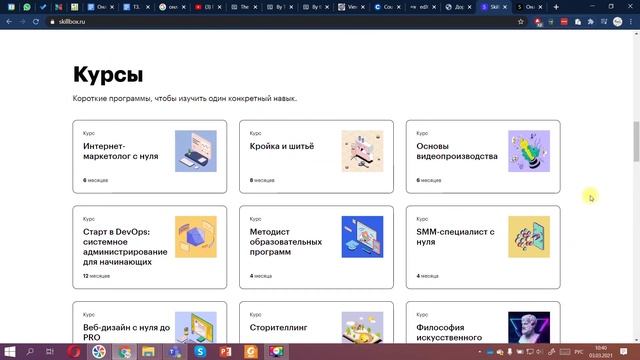
Task: Open 'Философия искусственного' course card
Action: pos(483,322)
